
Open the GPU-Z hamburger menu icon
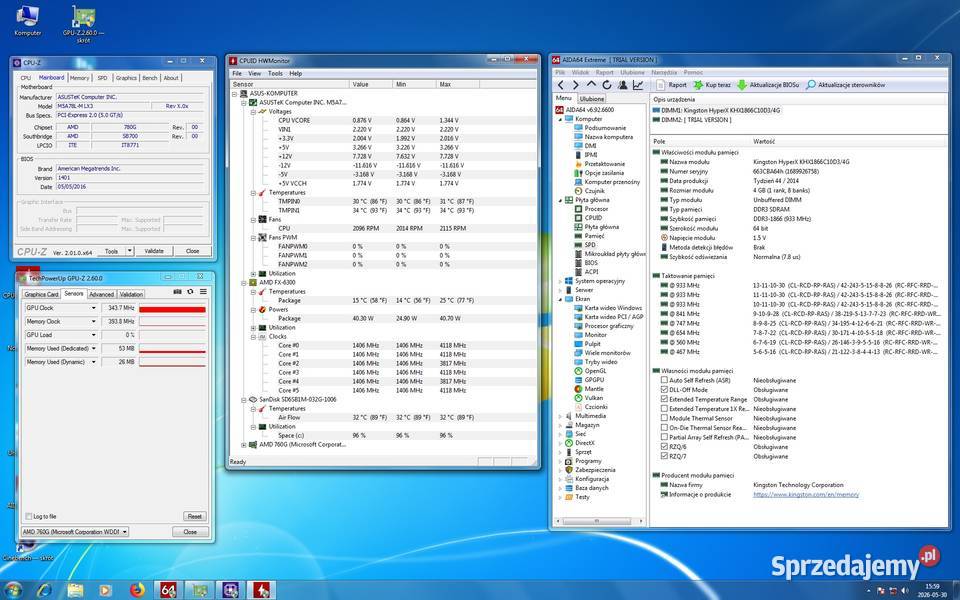(x=203, y=292)
